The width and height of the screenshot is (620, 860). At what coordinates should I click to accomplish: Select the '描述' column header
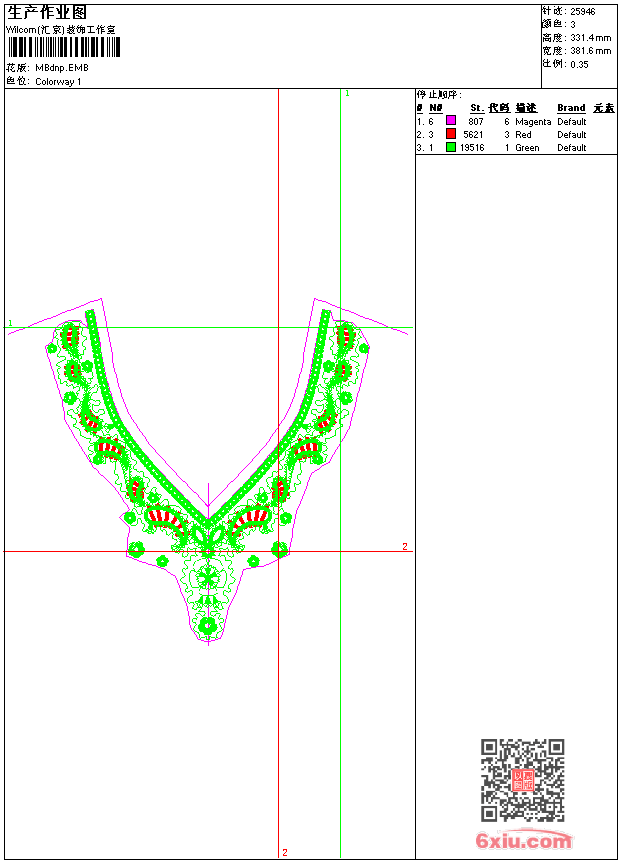[x=526, y=108]
